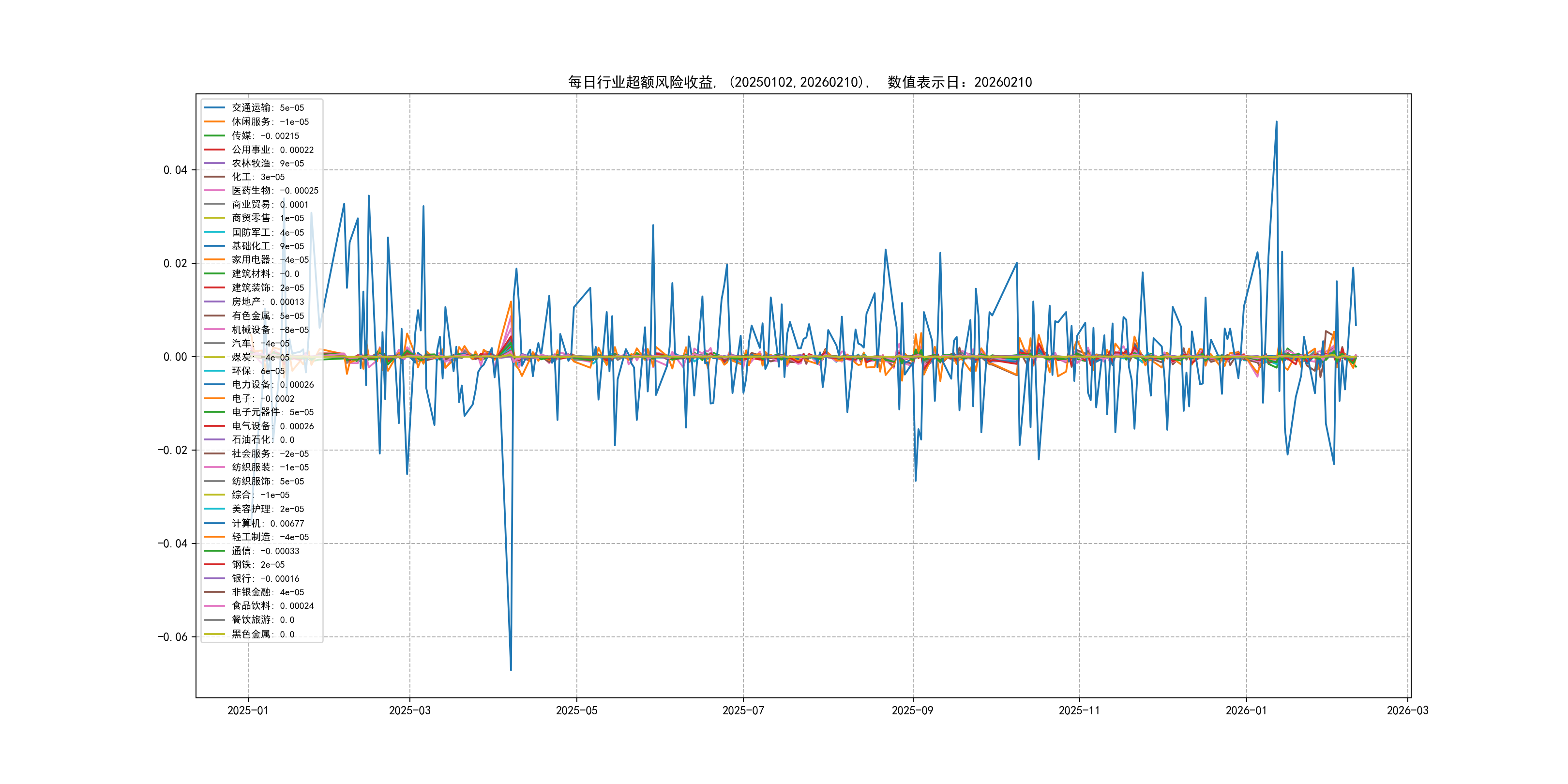Click the green 传媒 legend line swatch
This screenshot has width=1568, height=784.
pos(213,136)
